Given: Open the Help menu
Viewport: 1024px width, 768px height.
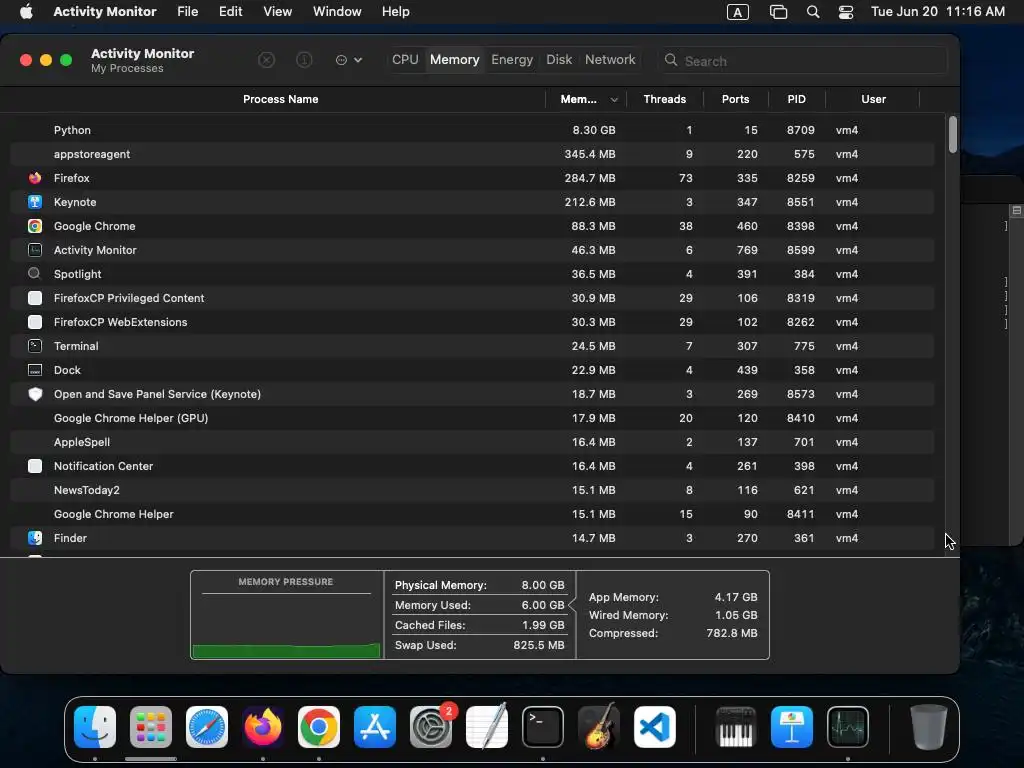Looking at the screenshot, I should 396,12.
